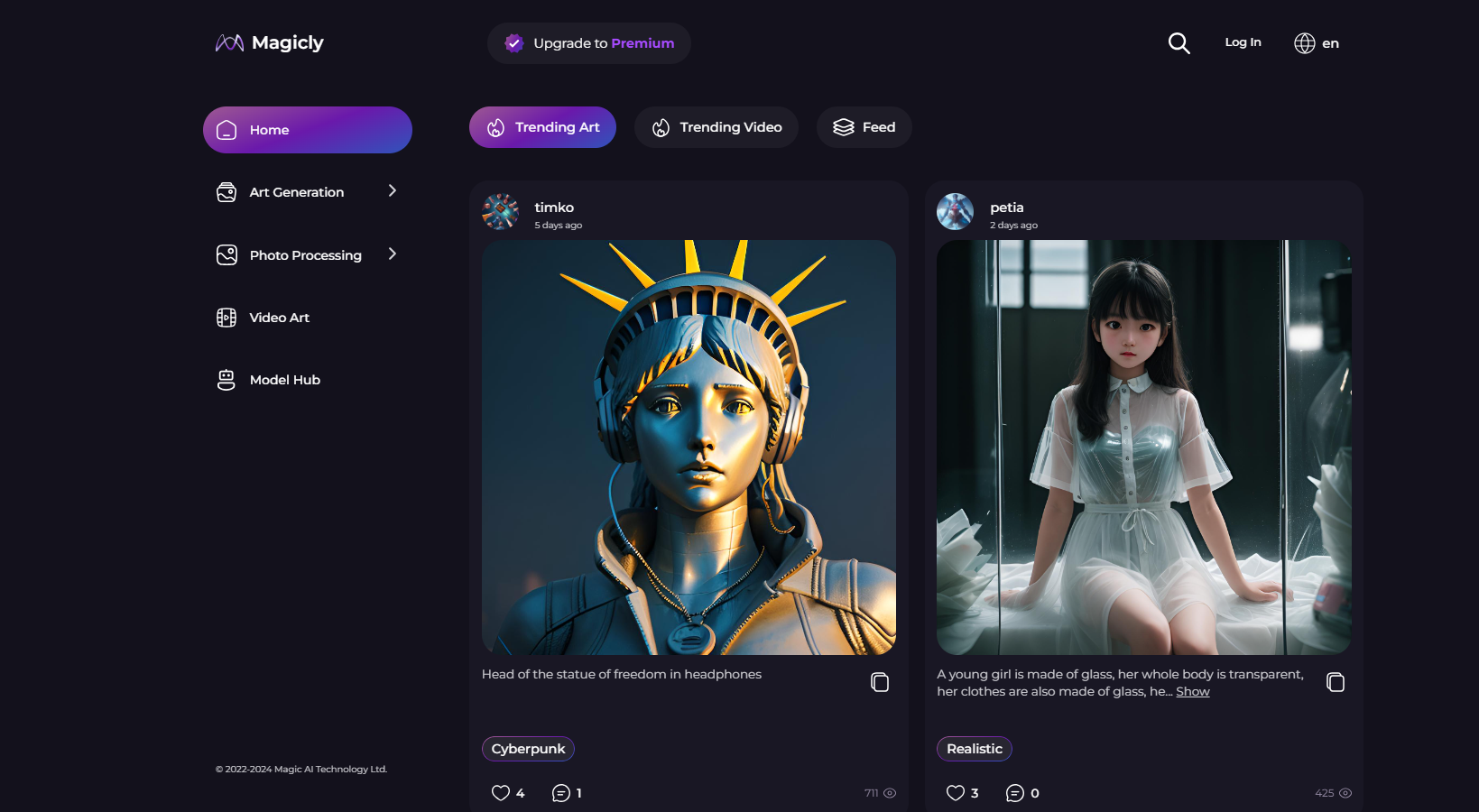
Task: Click timko's avatar
Action: [x=500, y=212]
